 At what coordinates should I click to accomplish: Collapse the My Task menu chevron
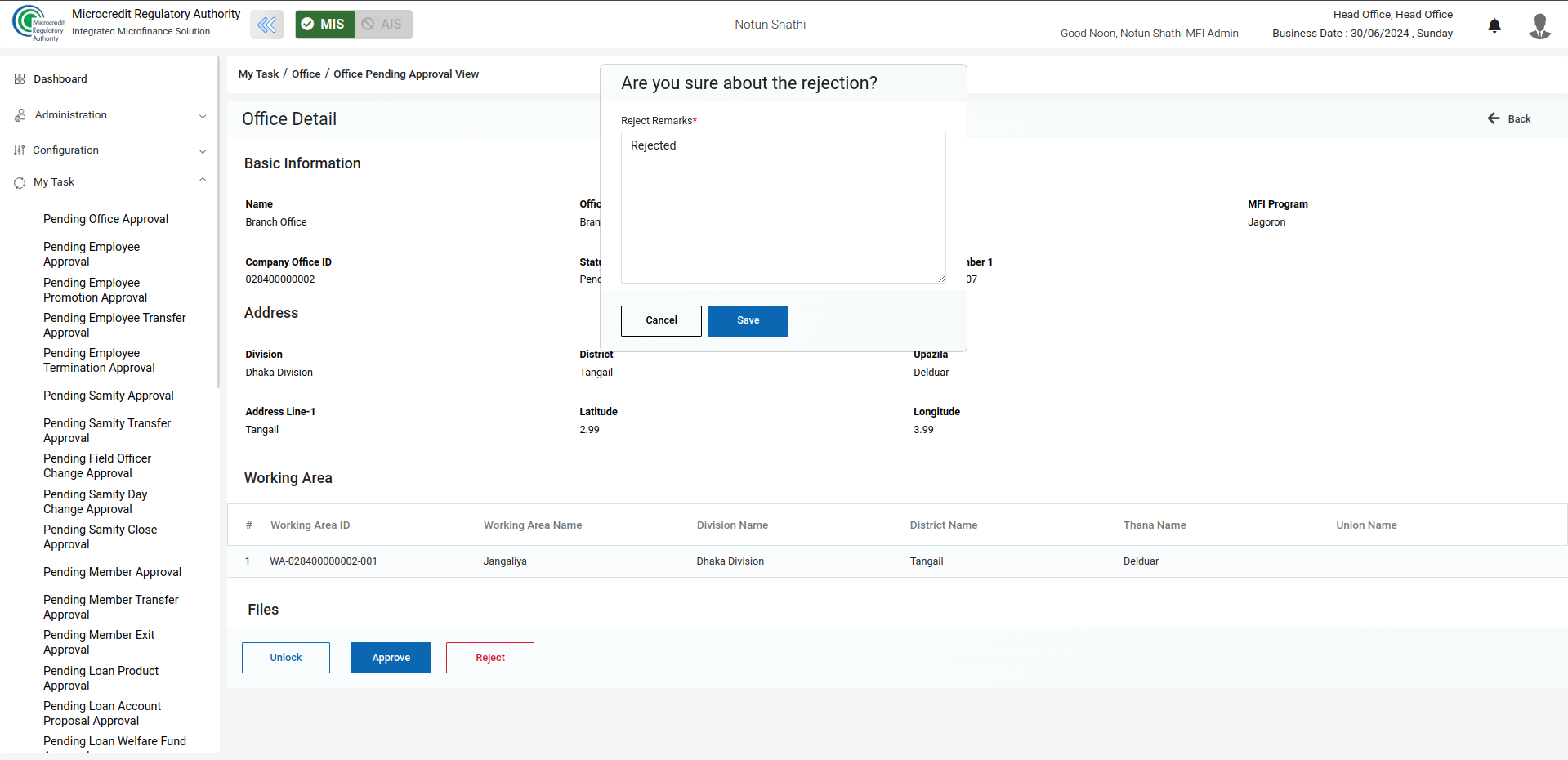tap(203, 181)
